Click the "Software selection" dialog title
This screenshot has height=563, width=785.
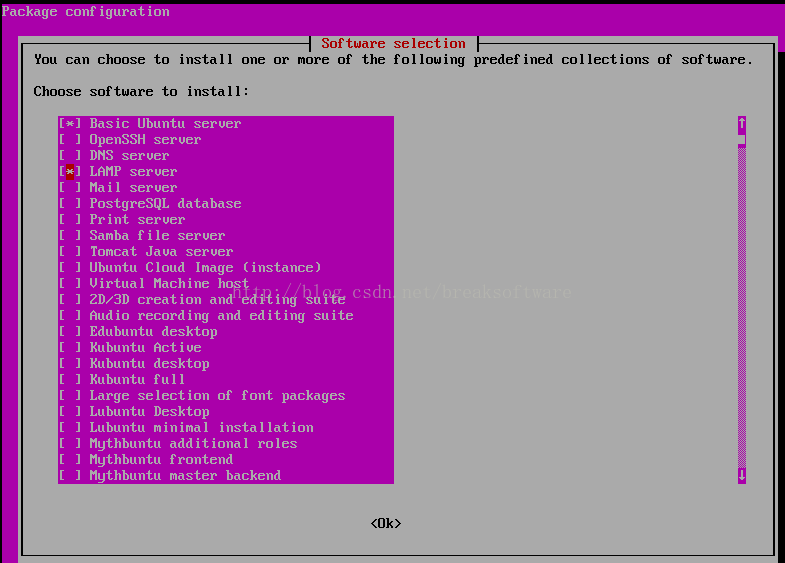coord(394,44)
